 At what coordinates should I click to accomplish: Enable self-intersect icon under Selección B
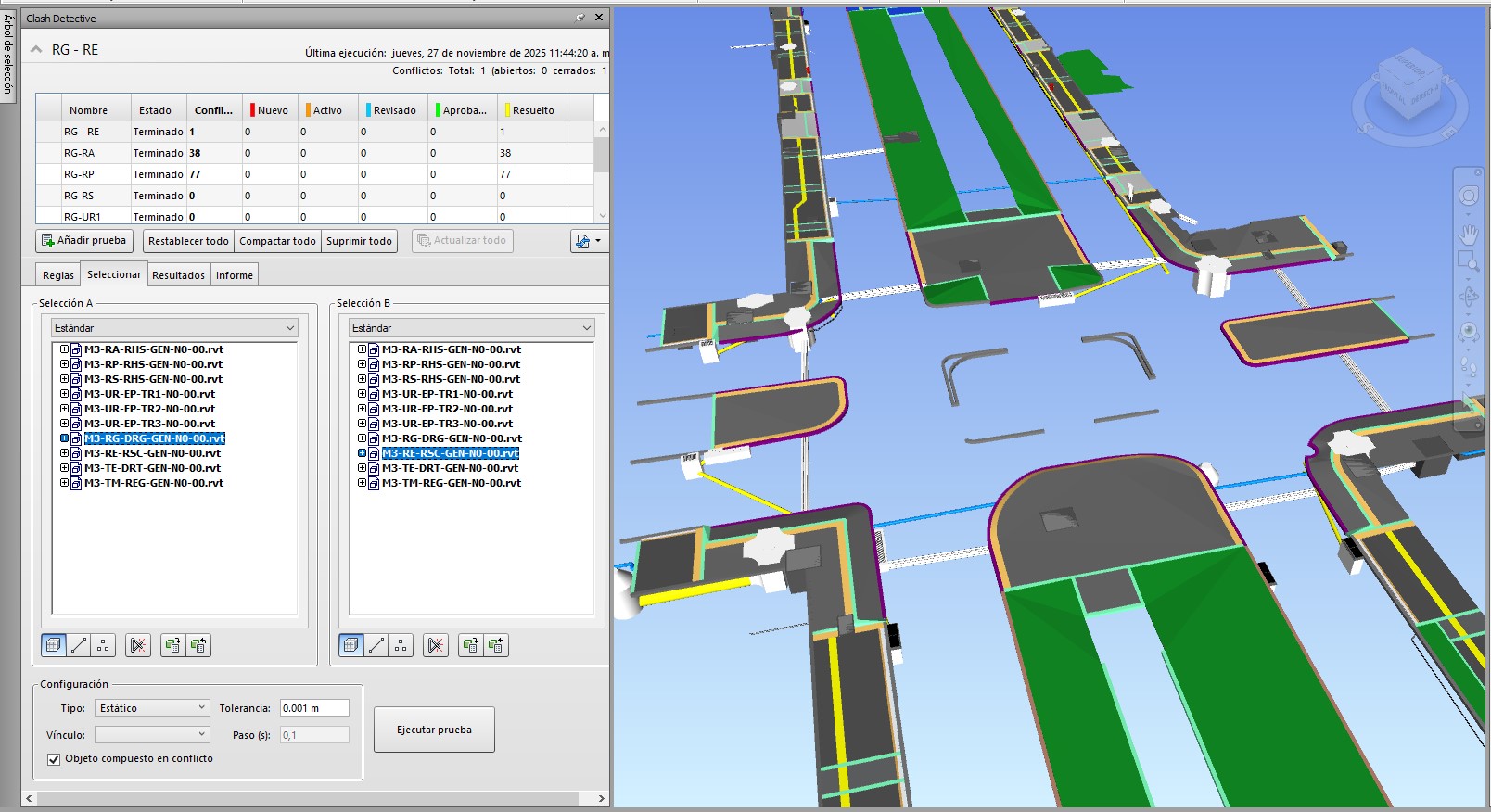click(x=436, y=645)
